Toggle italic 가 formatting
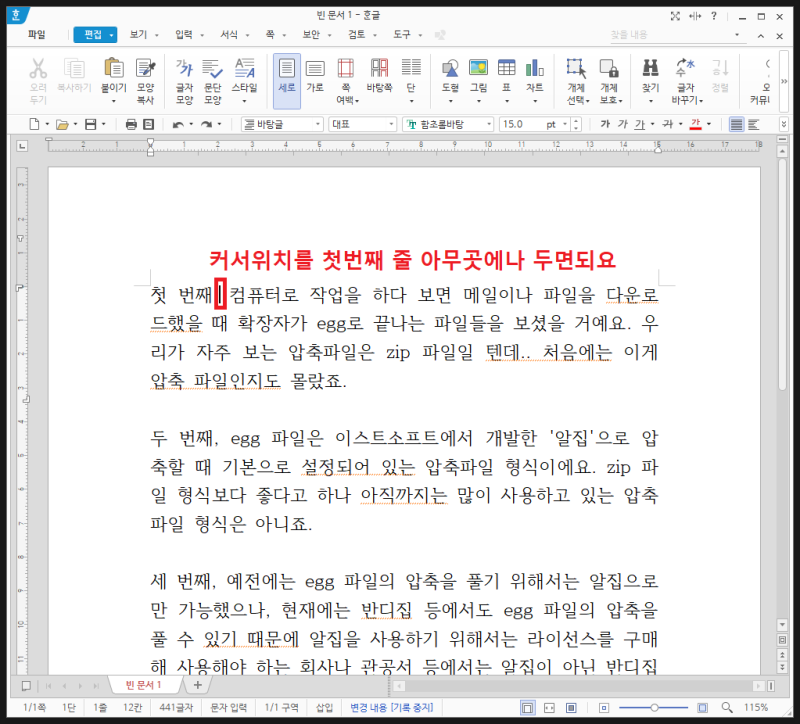The width and height of the screenshot is (800, 724). (622, 124)
